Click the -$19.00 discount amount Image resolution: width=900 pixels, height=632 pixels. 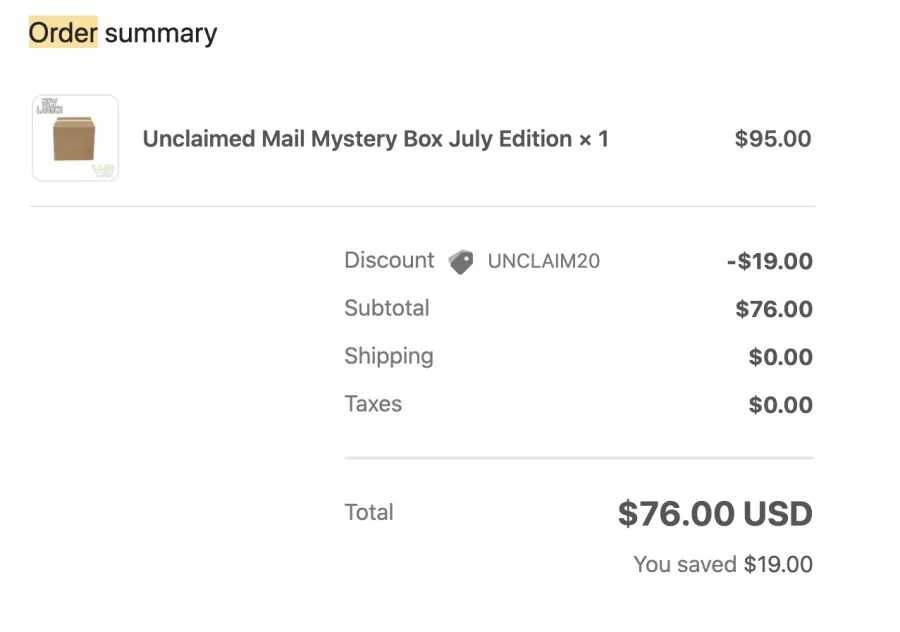tap(770, 261)
